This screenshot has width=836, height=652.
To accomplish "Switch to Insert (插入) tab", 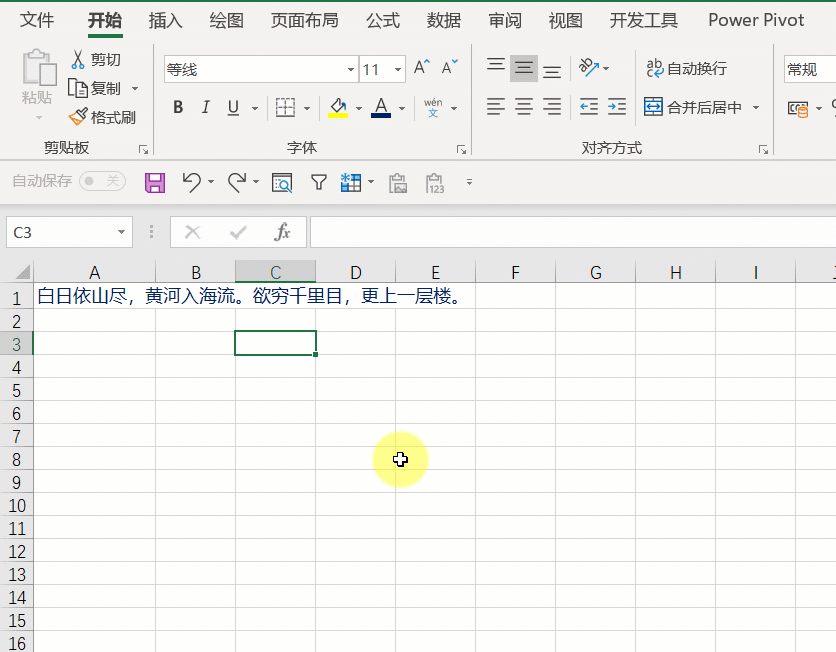I will [165, 20].
